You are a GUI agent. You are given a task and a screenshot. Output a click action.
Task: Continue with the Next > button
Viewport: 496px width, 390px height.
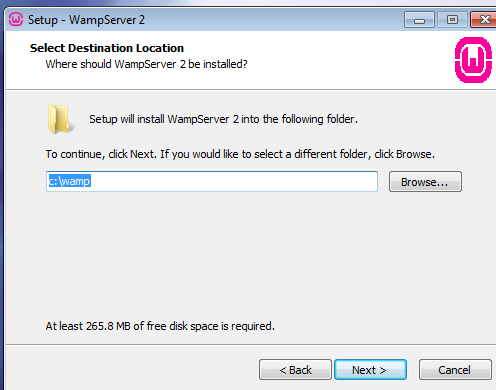(x=370, y=370)
